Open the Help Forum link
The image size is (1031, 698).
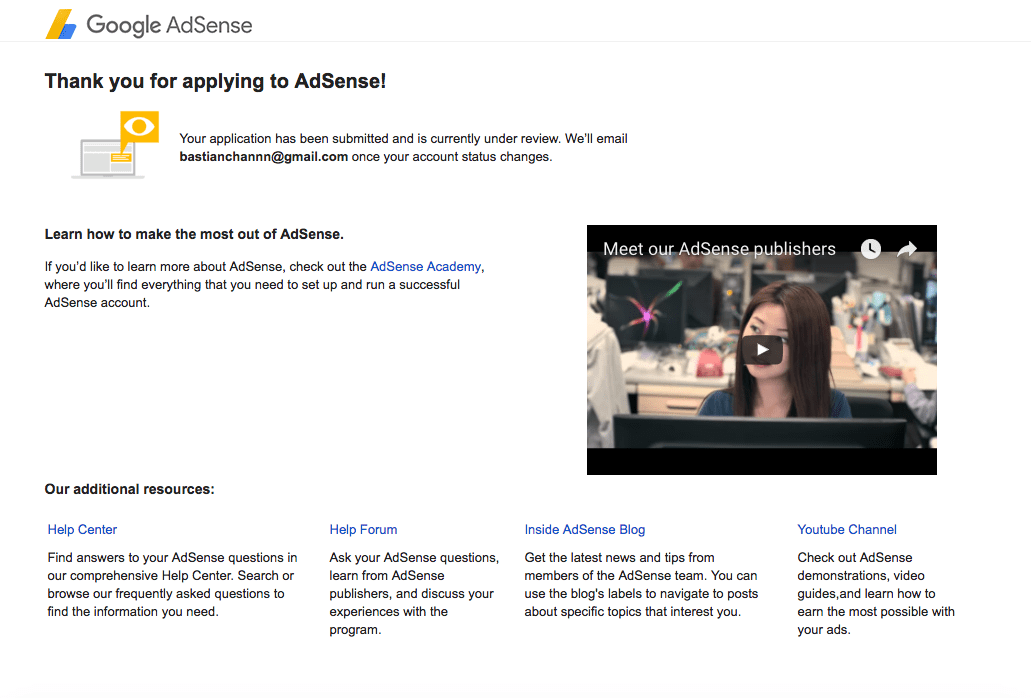pos(363,529)
